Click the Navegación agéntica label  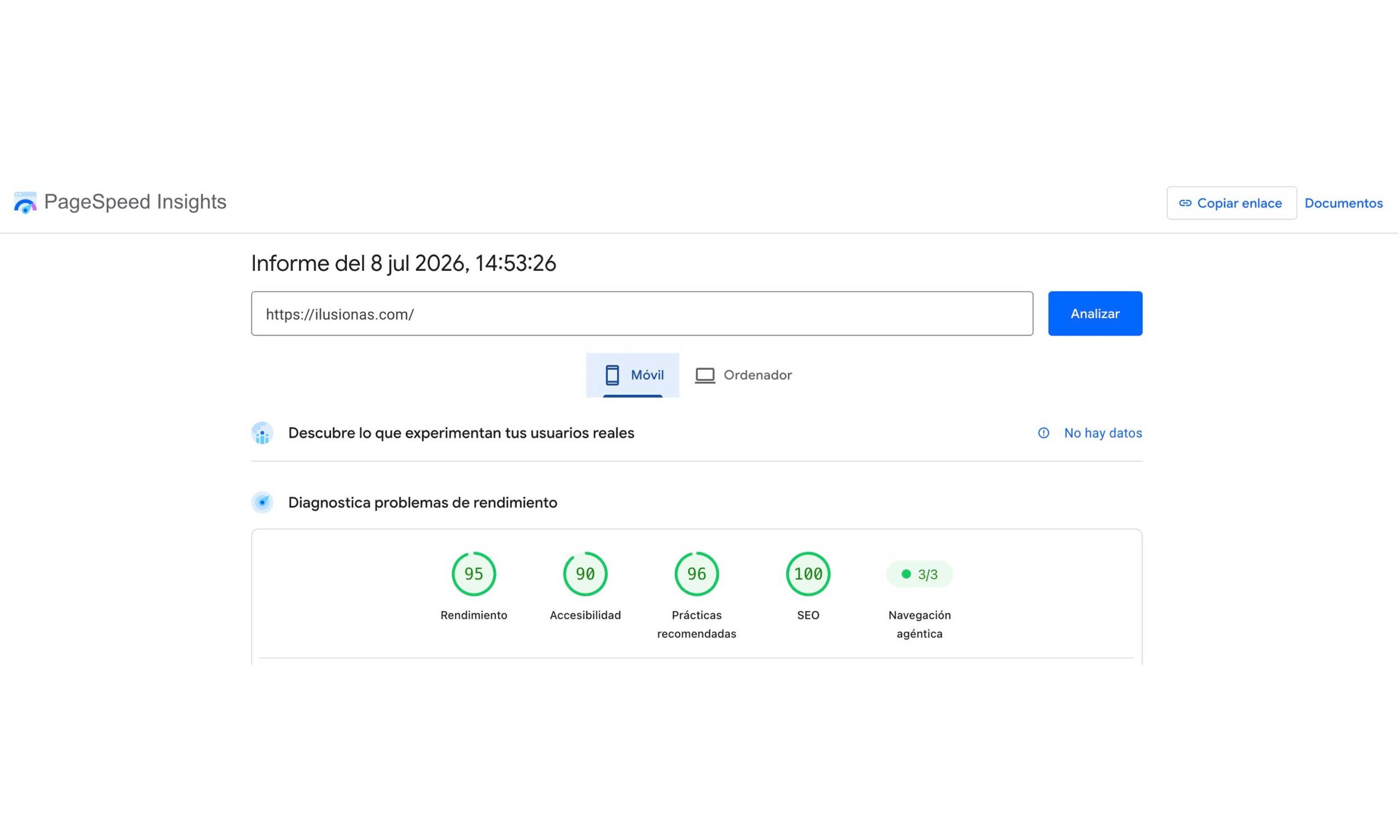pos(920,625)
